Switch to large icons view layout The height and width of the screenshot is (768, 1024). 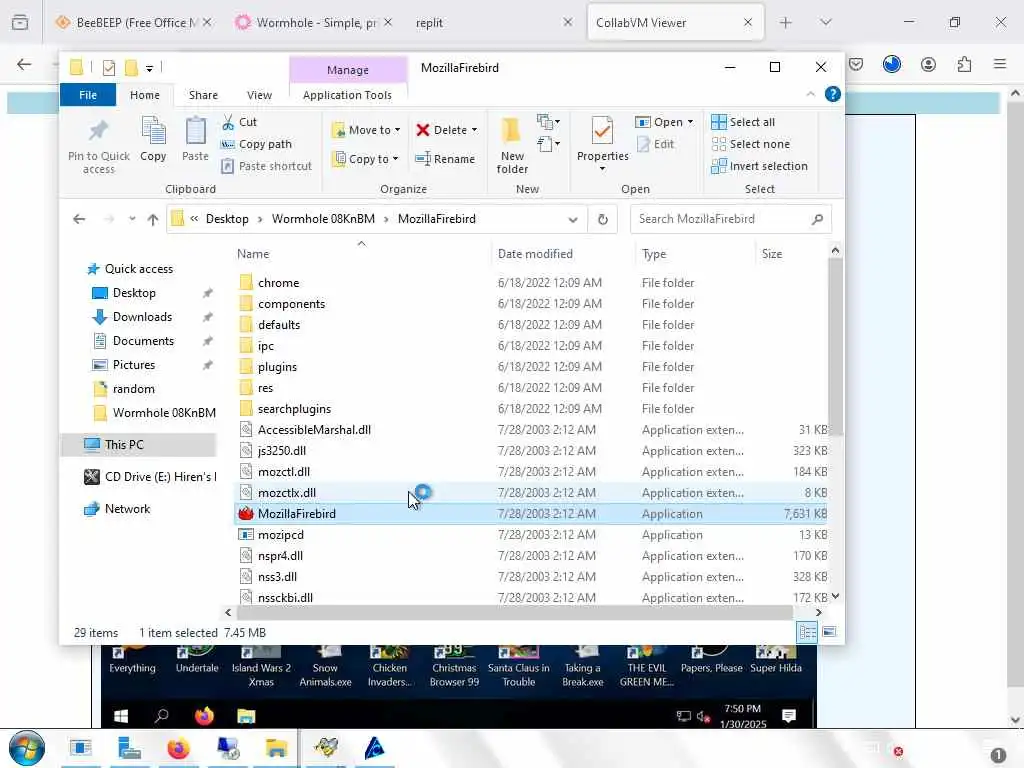(829, 632)
